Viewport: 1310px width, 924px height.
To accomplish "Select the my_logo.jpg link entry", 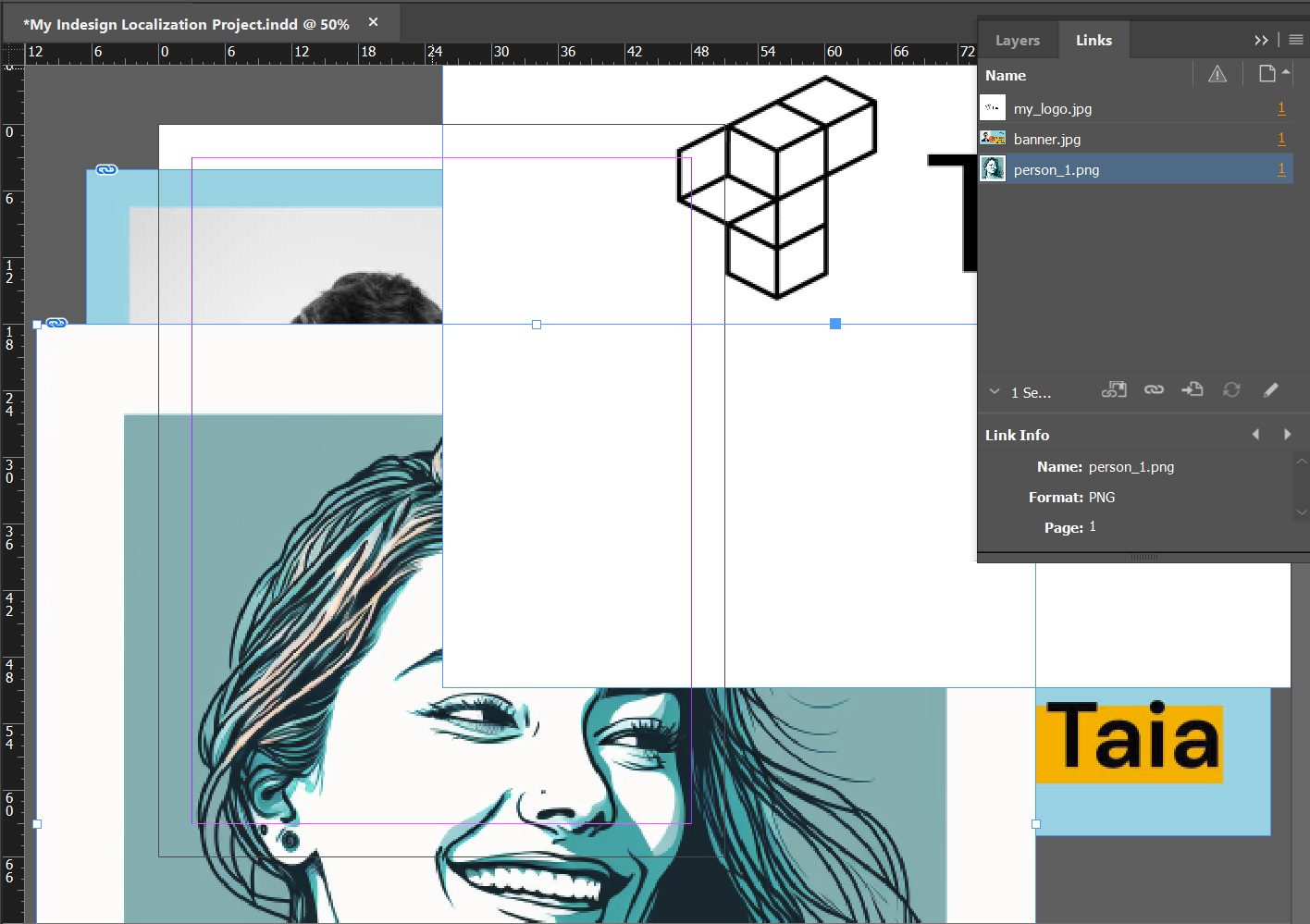I will click(1053, 108).
